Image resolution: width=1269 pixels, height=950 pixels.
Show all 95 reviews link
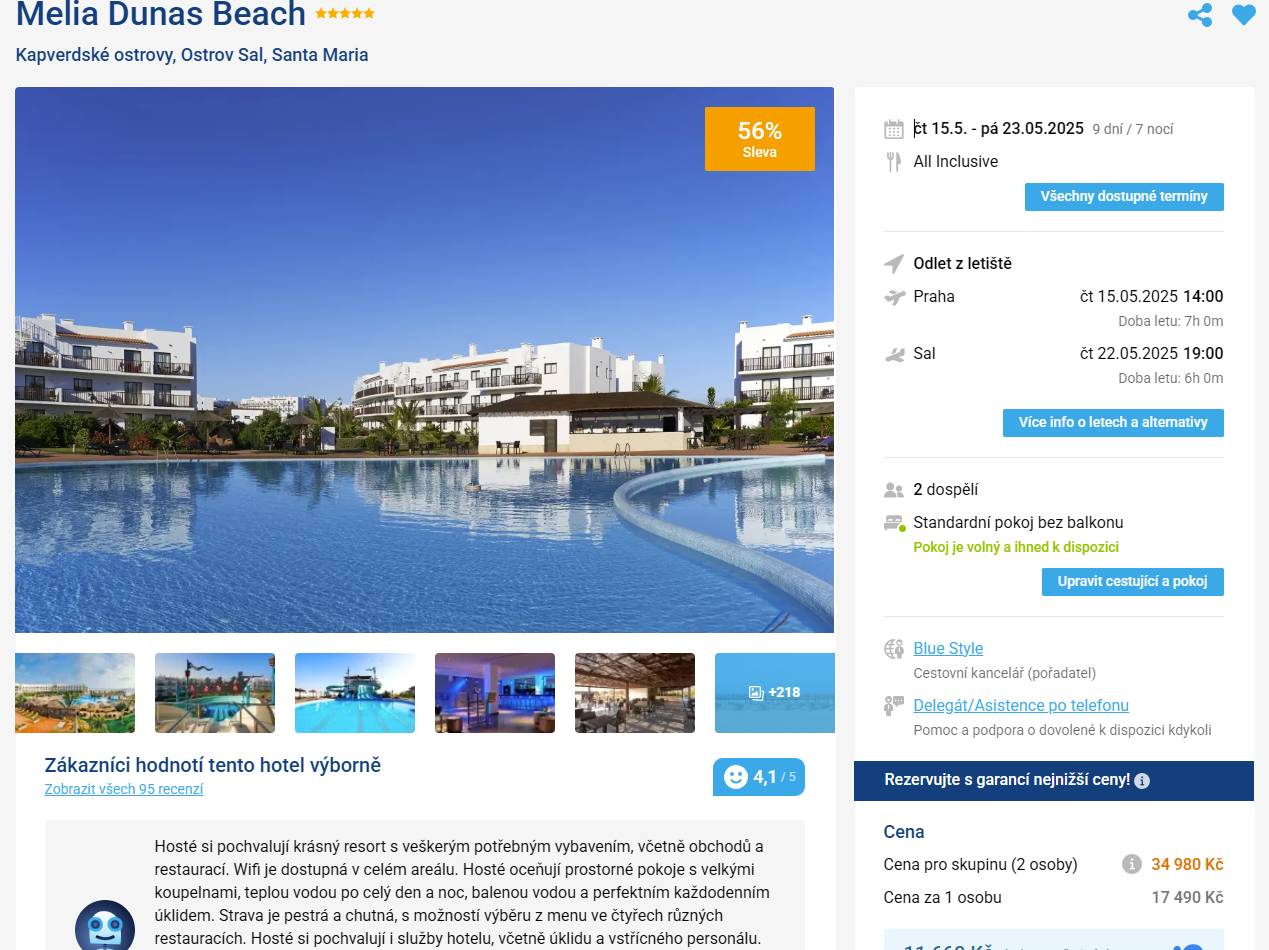tap(124, 789)
